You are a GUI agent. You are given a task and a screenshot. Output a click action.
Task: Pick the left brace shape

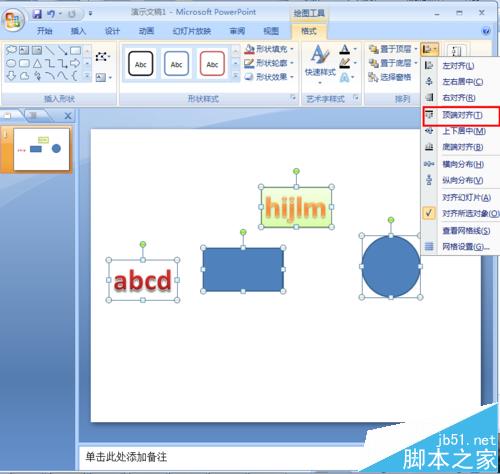(x=75, y=76)
